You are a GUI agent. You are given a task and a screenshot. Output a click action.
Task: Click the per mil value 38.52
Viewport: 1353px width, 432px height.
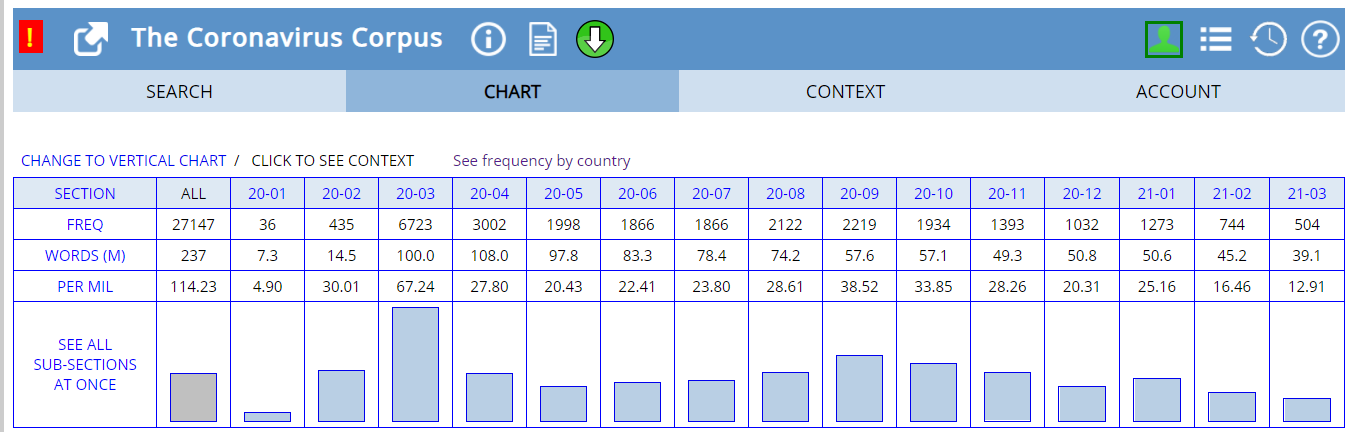[859, 287]
